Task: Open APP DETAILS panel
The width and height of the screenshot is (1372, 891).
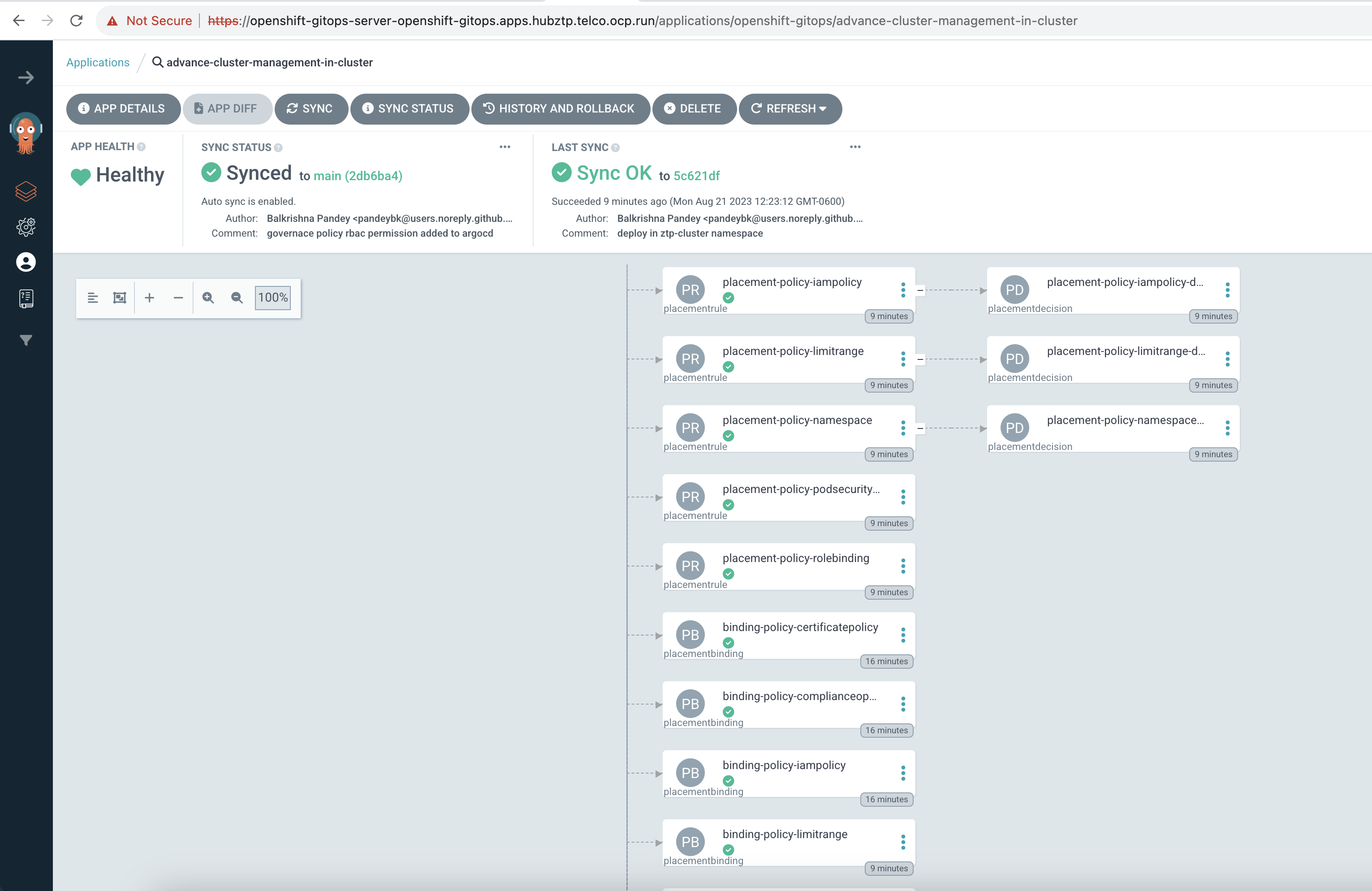Action: [x=123, y=108]
